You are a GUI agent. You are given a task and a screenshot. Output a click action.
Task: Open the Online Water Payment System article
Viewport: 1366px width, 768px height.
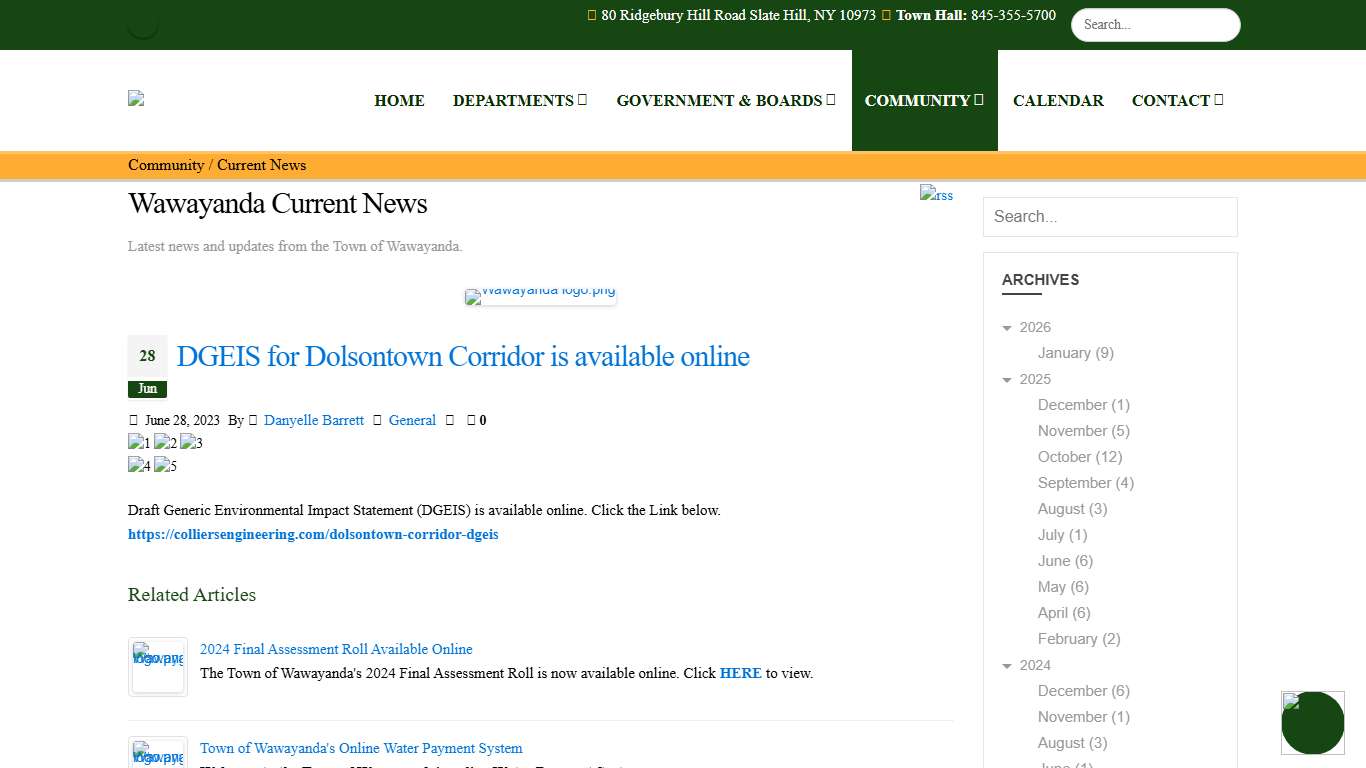[360, 748]
